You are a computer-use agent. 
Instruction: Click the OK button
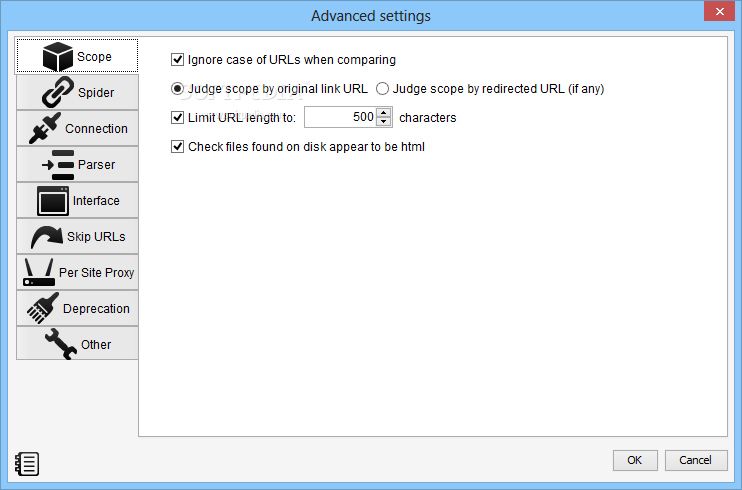[x=635, y=460]
